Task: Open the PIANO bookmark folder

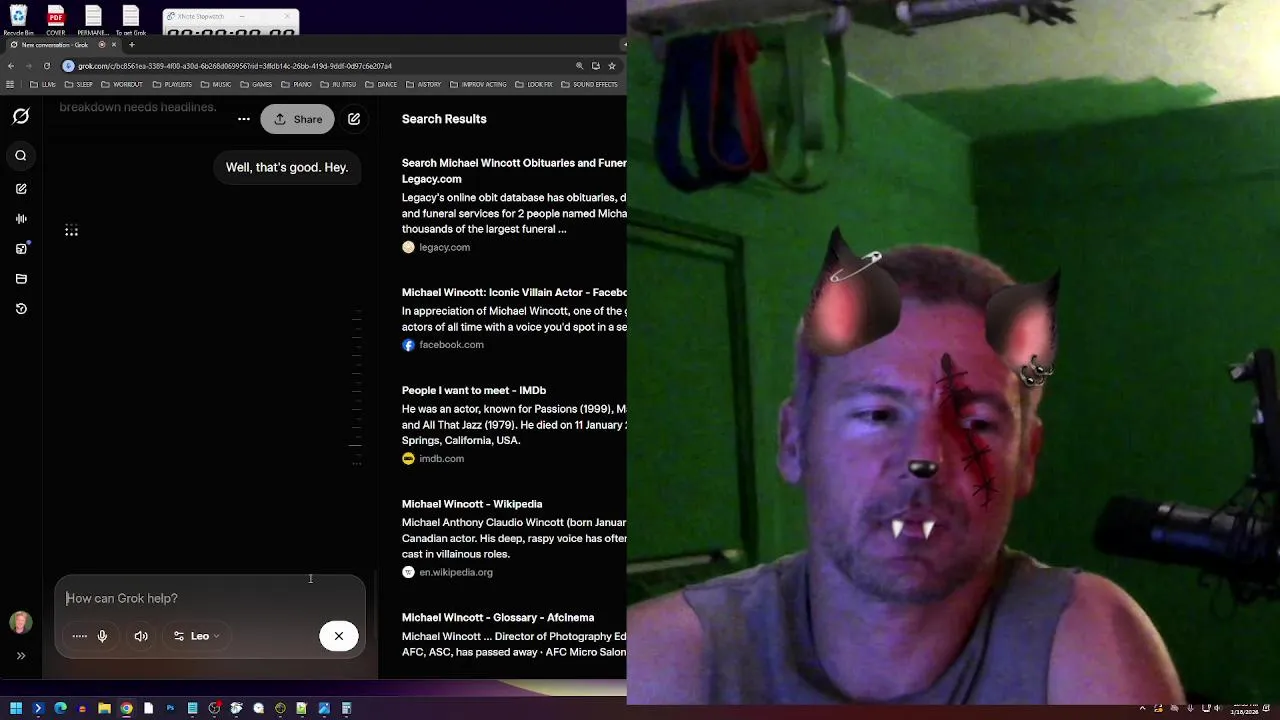Action: point(296,85)
